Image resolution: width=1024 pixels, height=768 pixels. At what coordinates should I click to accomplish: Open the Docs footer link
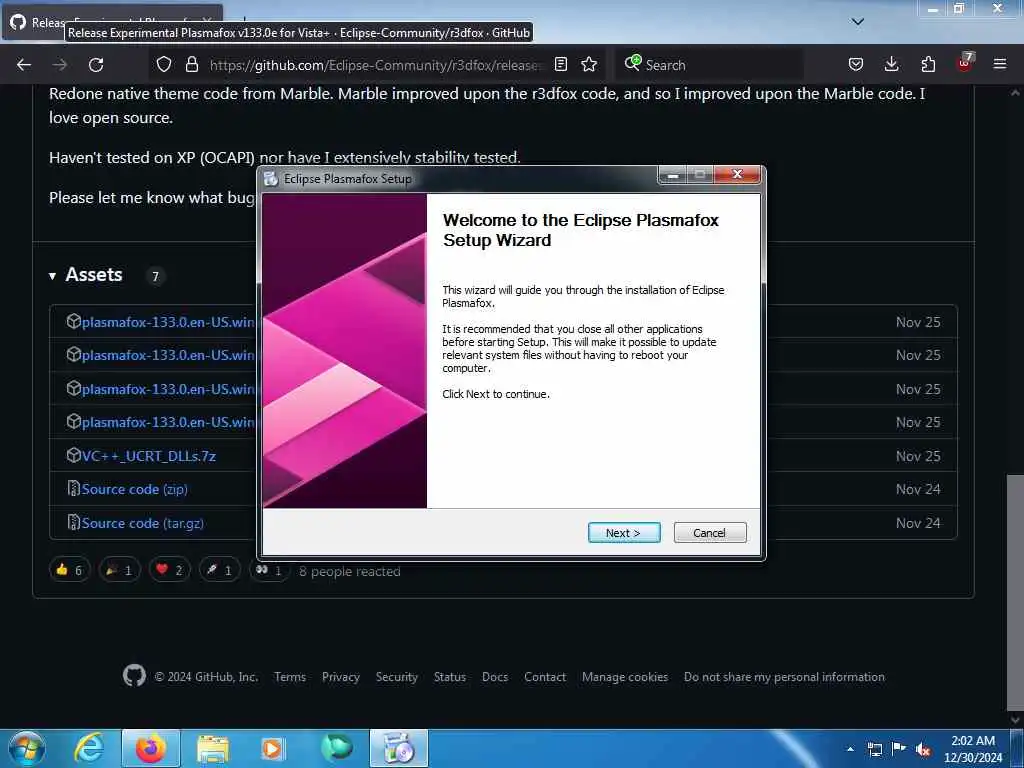point(495,677)
